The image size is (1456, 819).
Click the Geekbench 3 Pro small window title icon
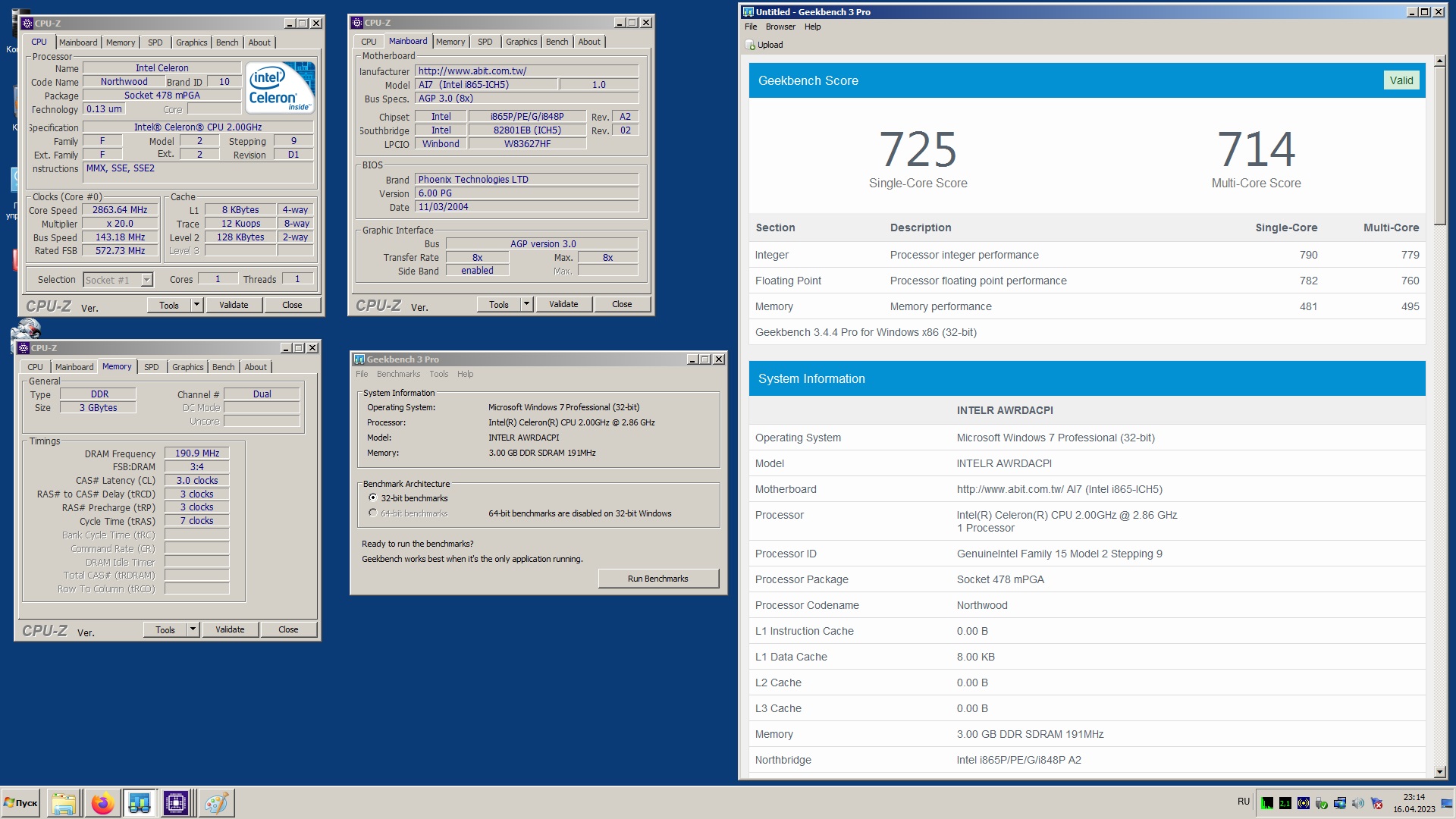click(359, 359)
